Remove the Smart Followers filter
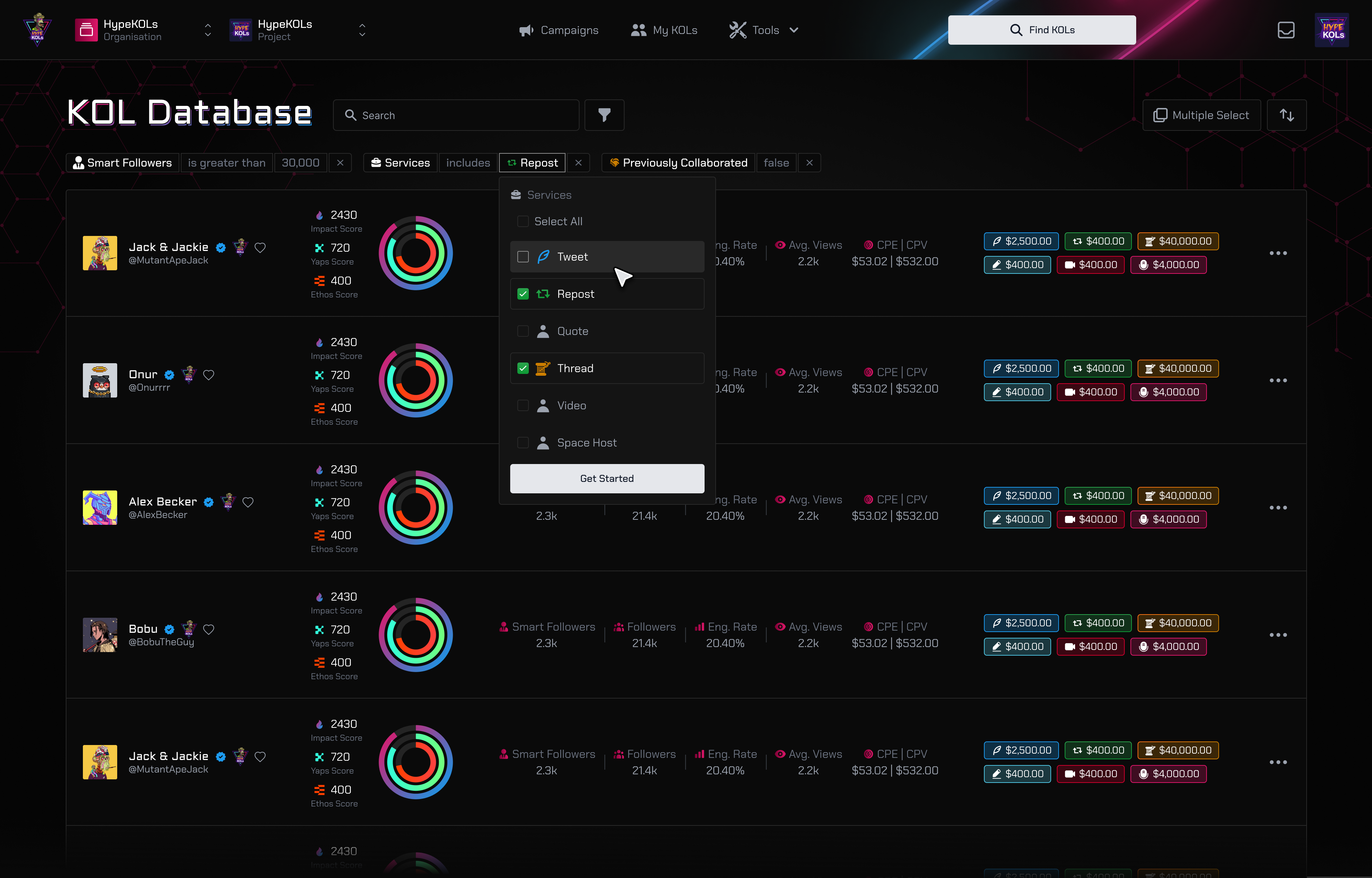 [340, 163]
